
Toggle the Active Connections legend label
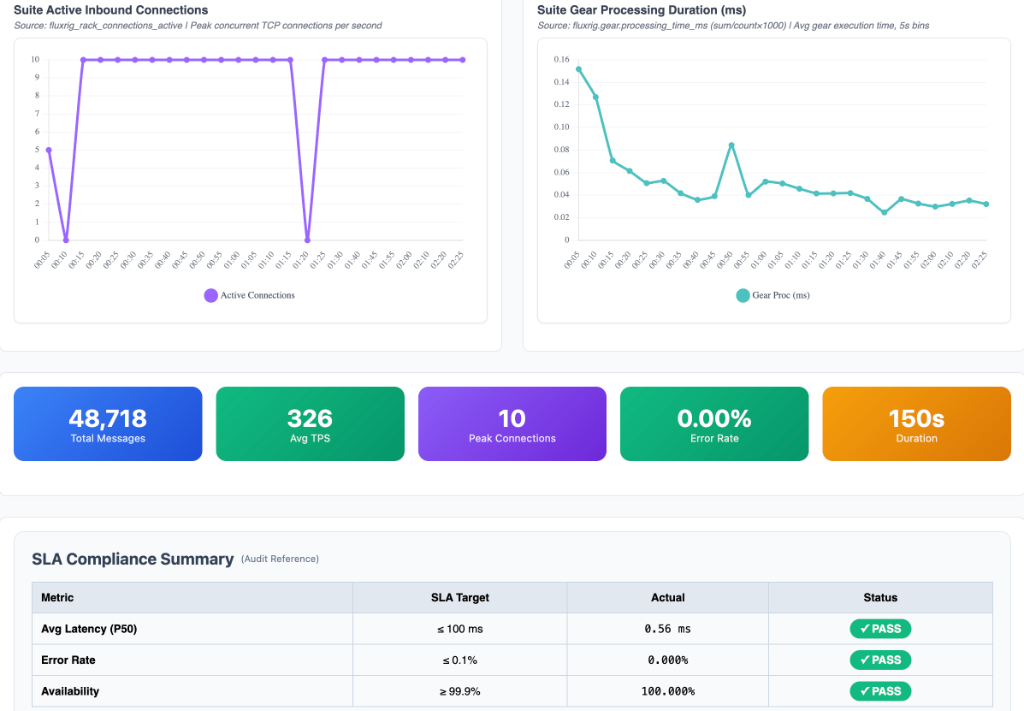[x=257, y=295]
